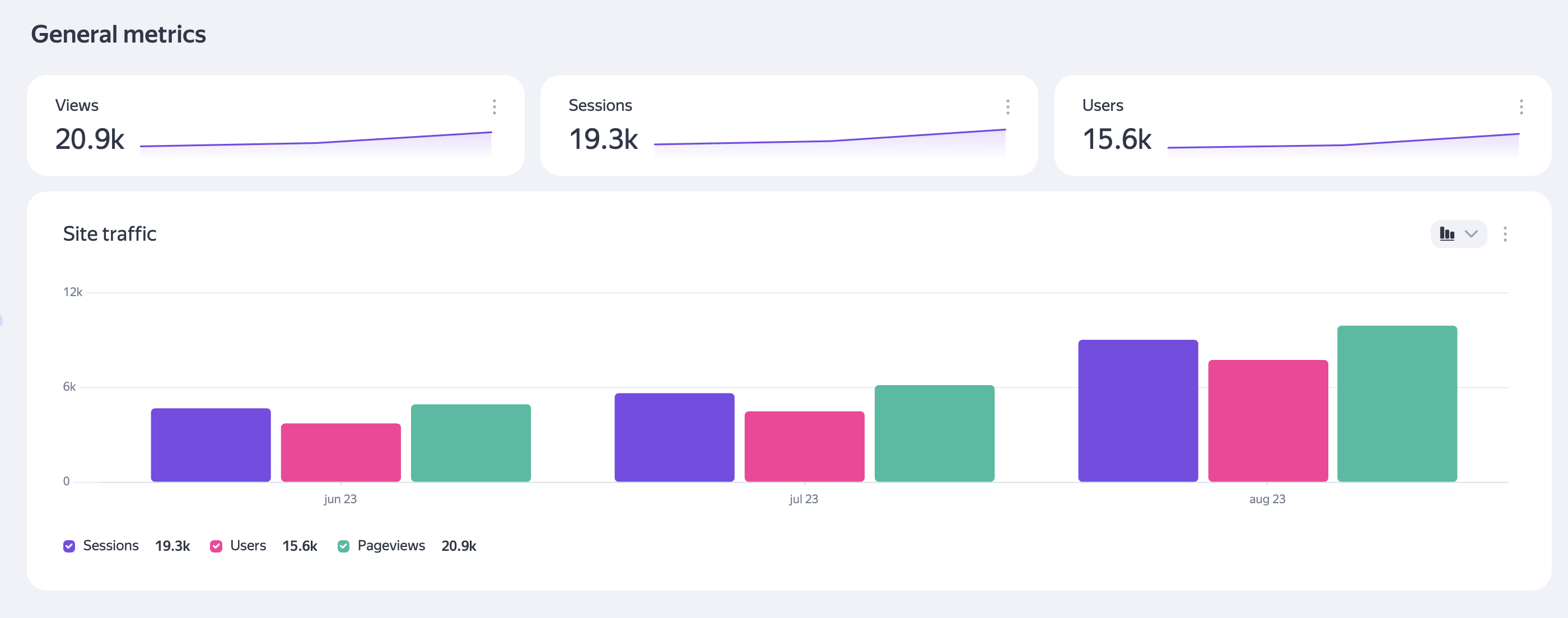This screenshot has height=618, width=1568.
Task: Click the jul 23 Users pink bar
Action: click(x=804, y=447)
